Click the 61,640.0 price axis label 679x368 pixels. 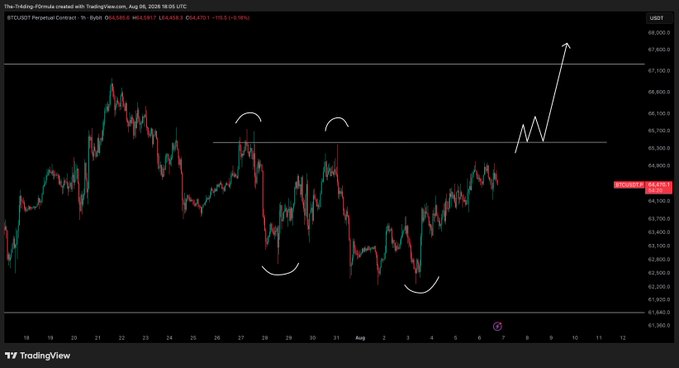click(659, 313)
